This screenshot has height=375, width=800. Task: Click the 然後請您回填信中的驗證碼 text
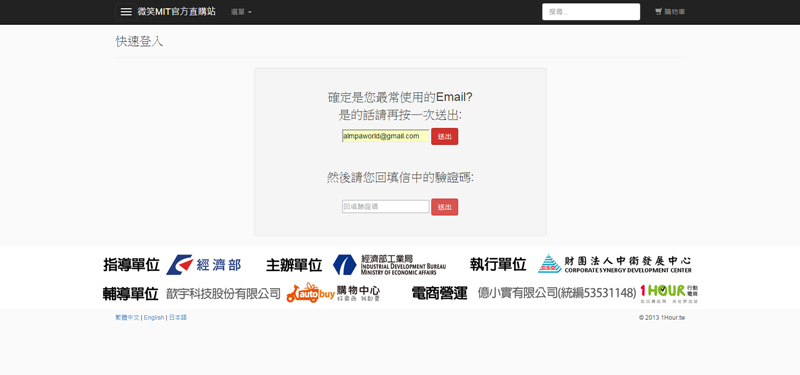click(x=400, y=178)
